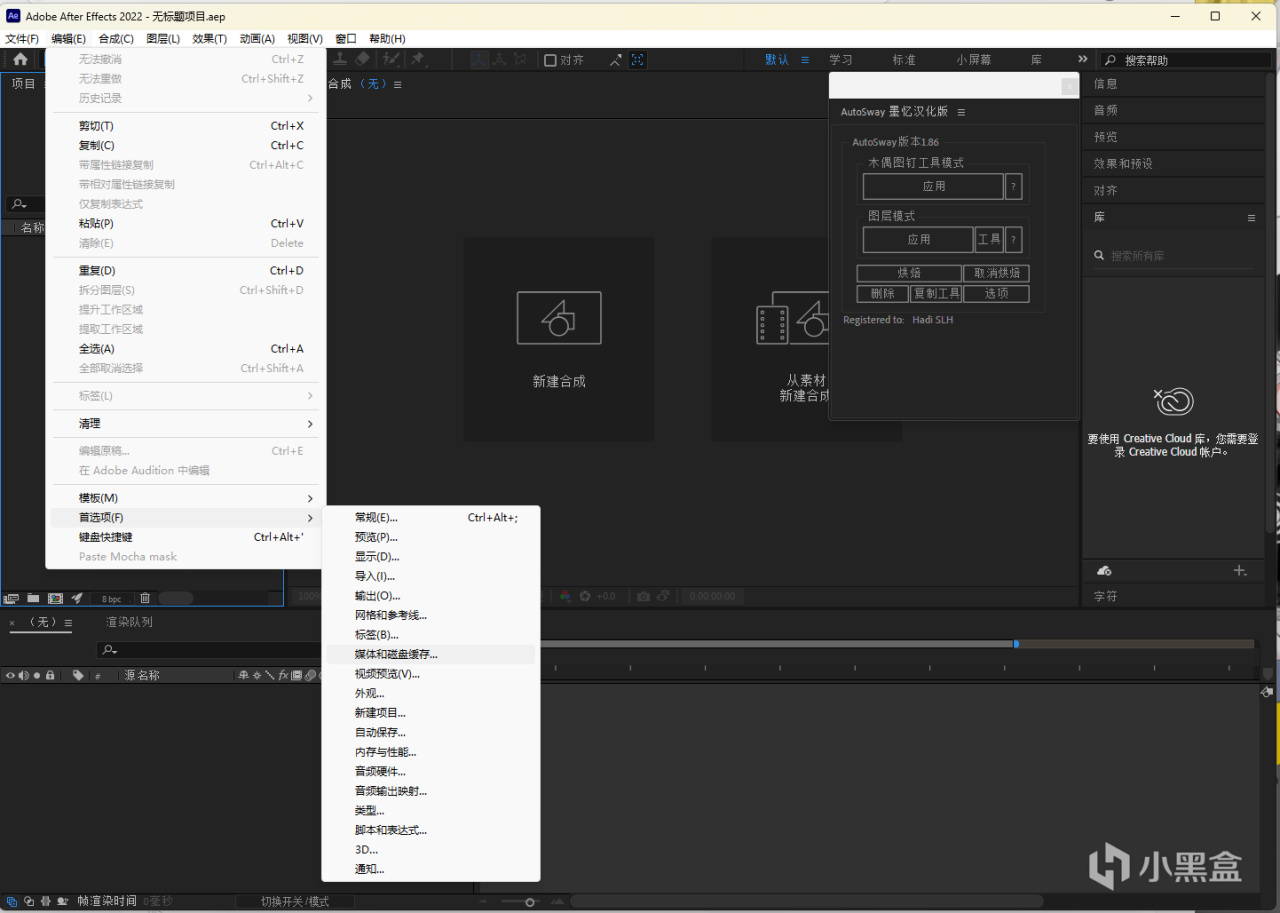Close the floating AutoSway window
The width and height of the screenshot is (1280, 913).
click(x=1068, y=86)
